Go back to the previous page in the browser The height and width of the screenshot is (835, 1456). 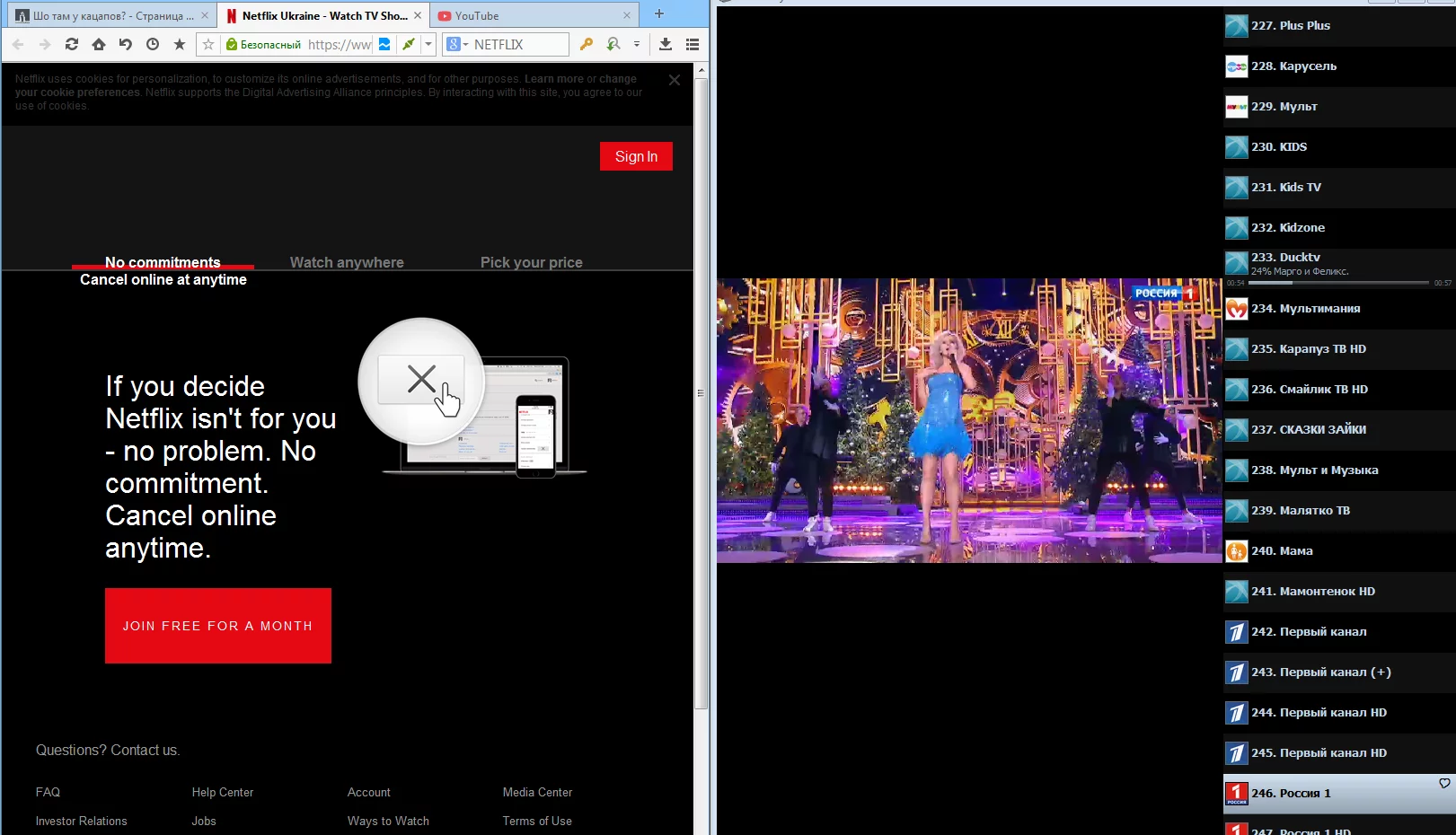18,44
